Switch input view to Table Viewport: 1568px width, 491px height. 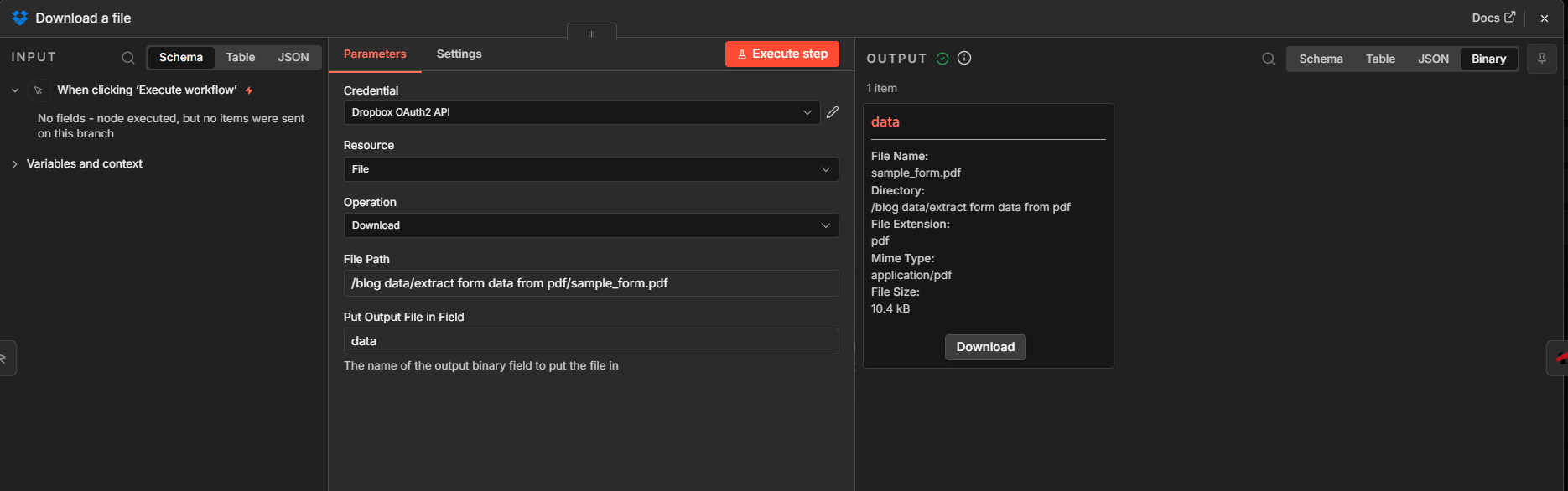pos(240,58)
